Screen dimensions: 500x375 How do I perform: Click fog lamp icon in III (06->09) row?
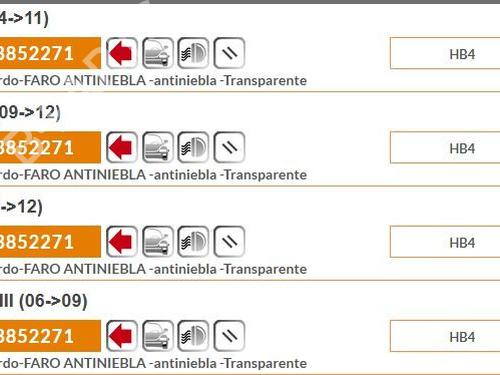click(193, 336)
